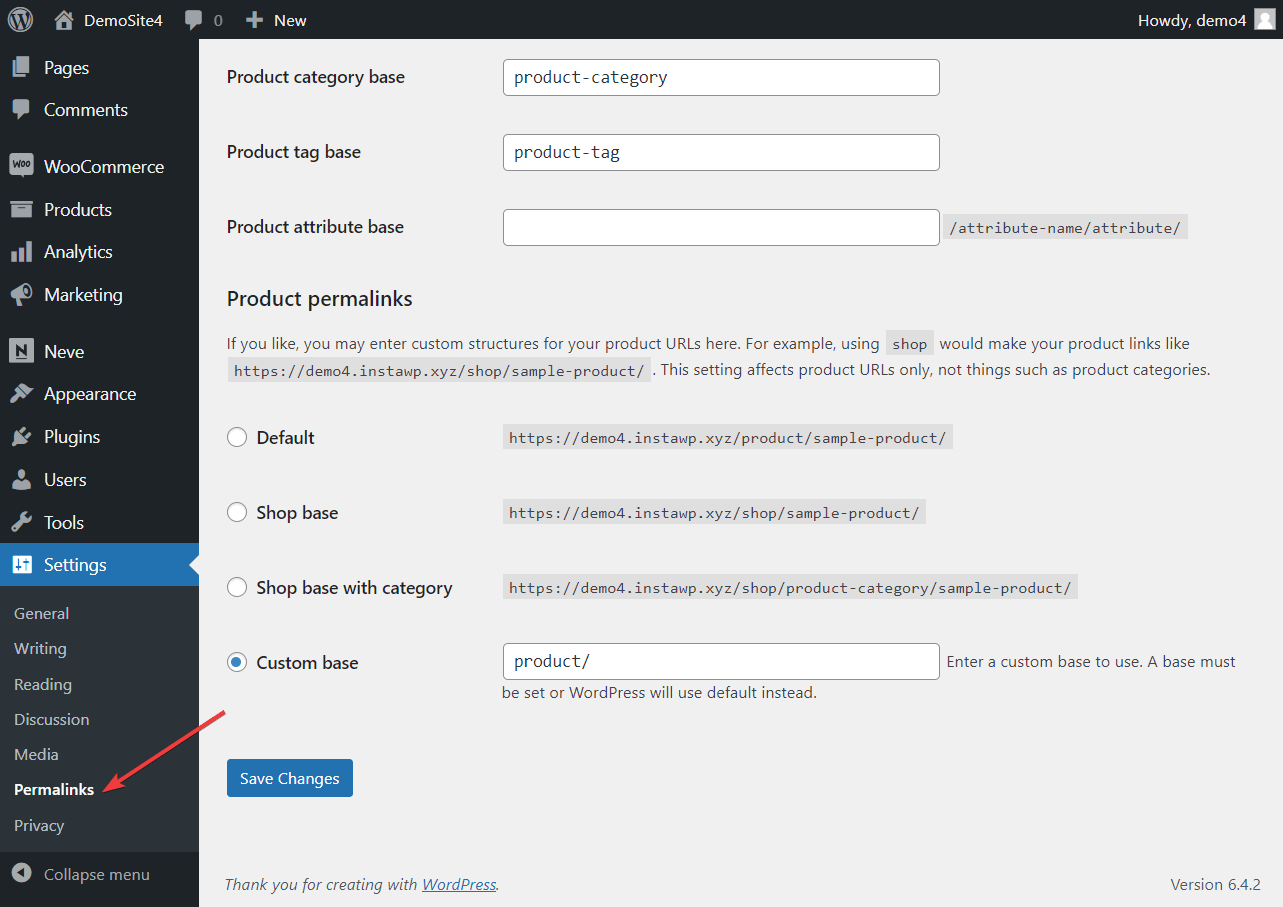Click the WordPress logo in the admin bar

point(20,19)
